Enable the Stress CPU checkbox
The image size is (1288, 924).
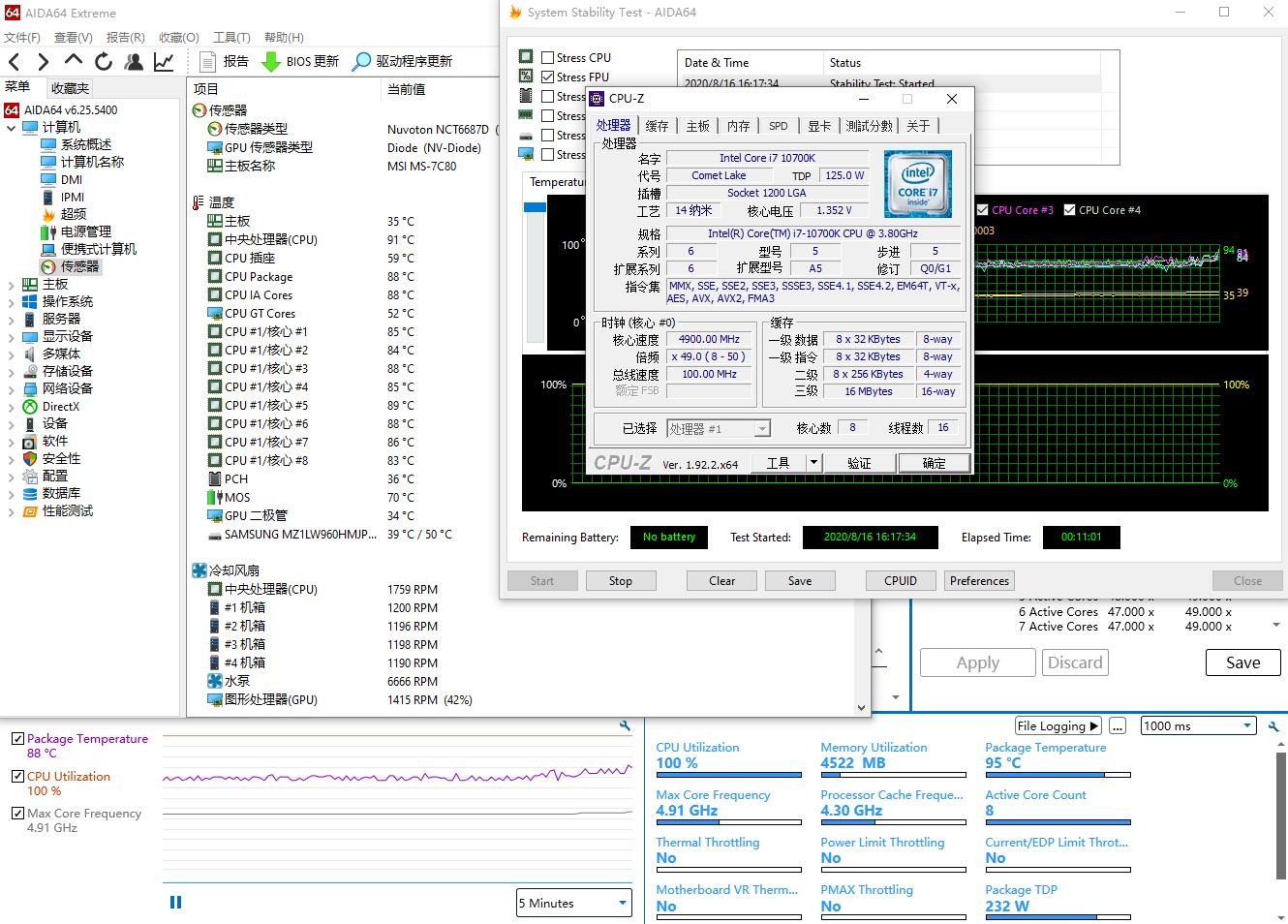(548, 58)
